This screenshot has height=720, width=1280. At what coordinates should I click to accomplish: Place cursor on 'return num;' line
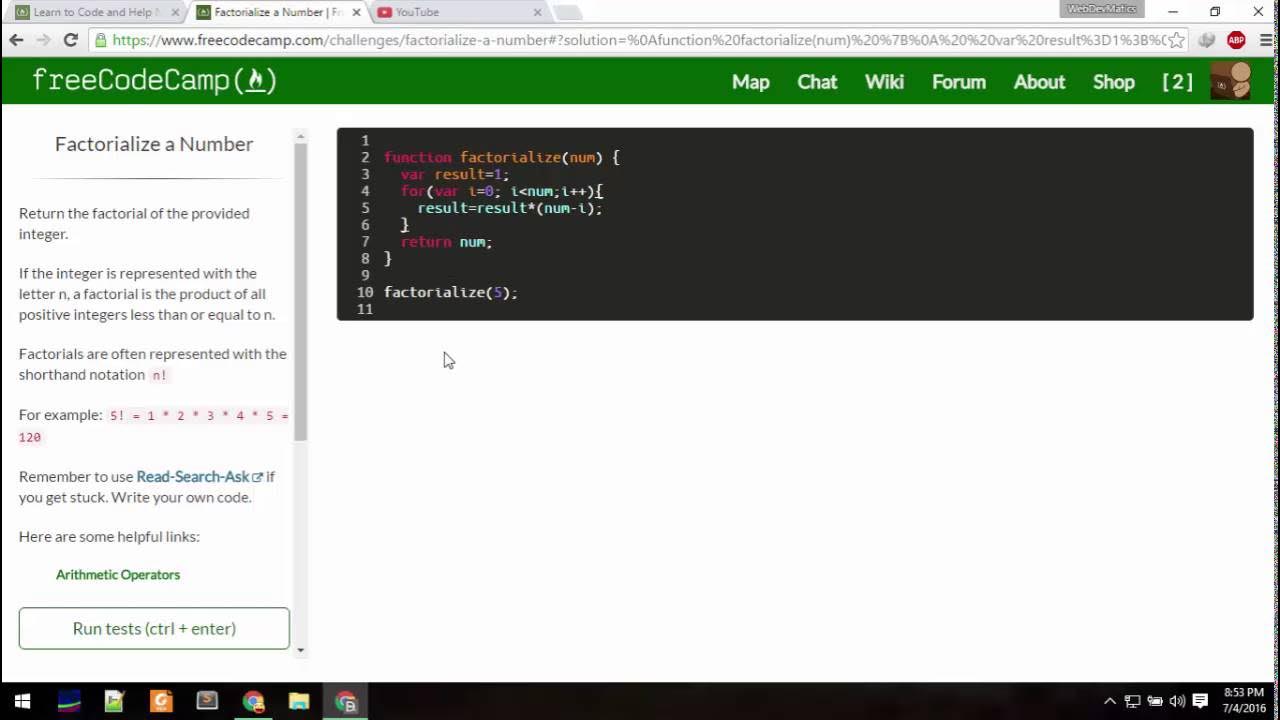pyautogui.click(x=446, y=242)
